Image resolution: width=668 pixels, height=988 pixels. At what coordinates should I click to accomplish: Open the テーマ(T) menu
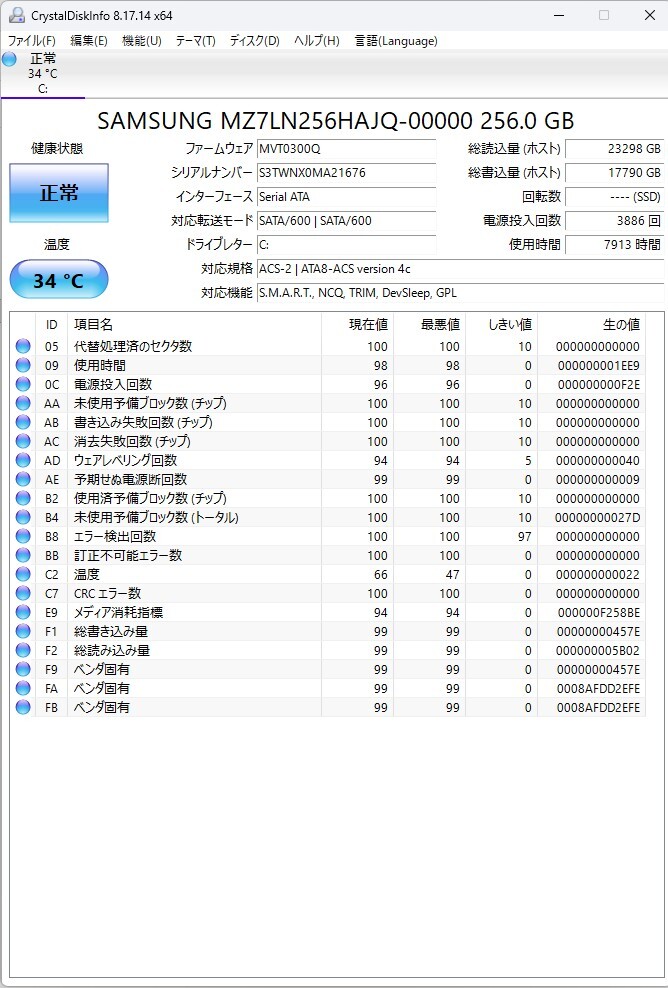click(195, 41)
